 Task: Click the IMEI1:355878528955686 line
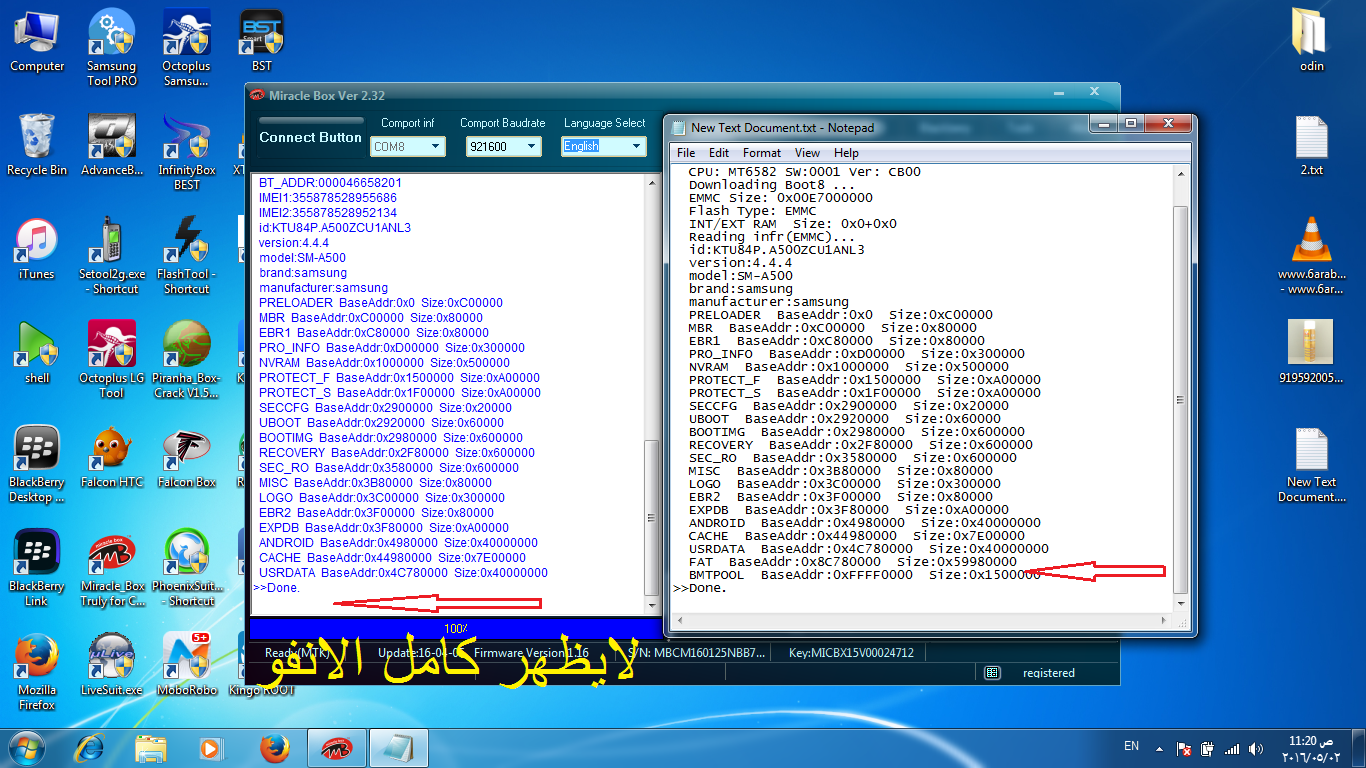328,198
